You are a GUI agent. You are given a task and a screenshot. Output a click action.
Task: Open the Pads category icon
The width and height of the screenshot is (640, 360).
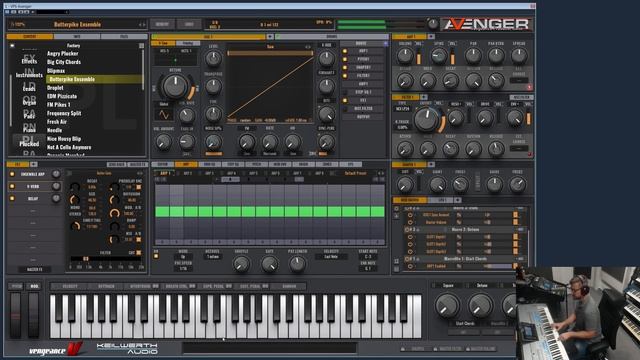pos(29,115)
